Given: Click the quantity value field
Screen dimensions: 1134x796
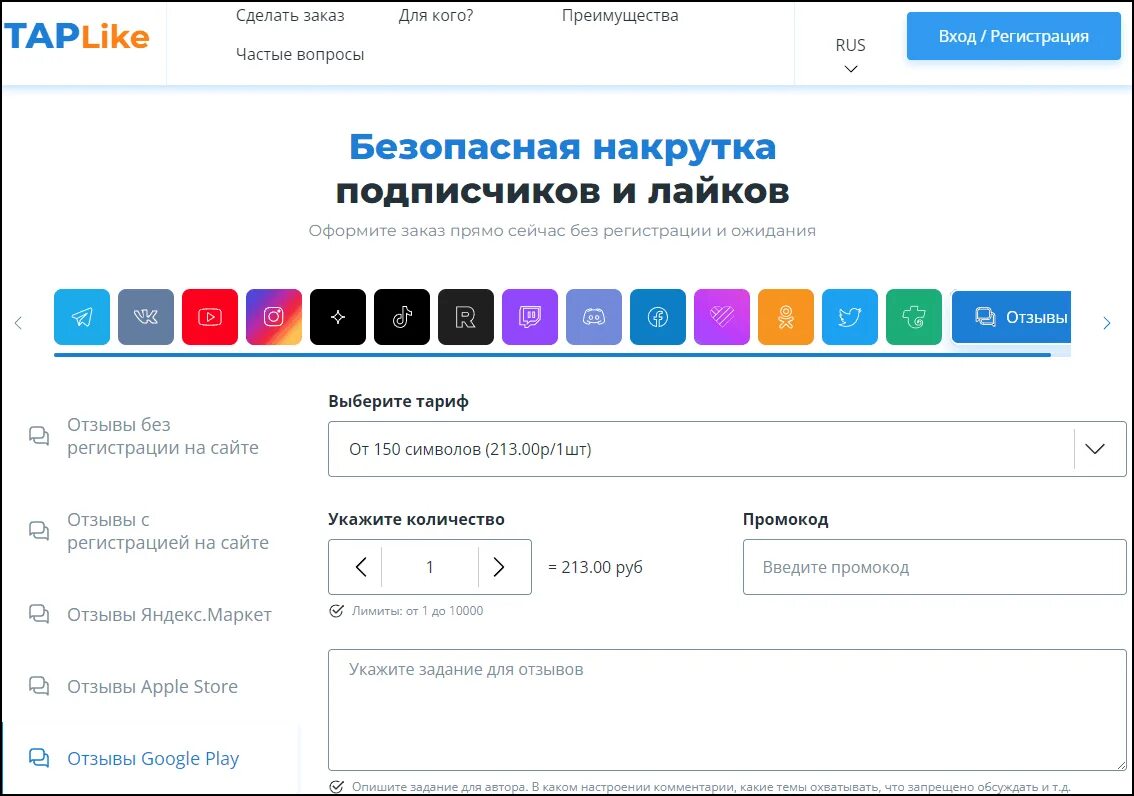Looking at the screenshot, I should (430, 567).
